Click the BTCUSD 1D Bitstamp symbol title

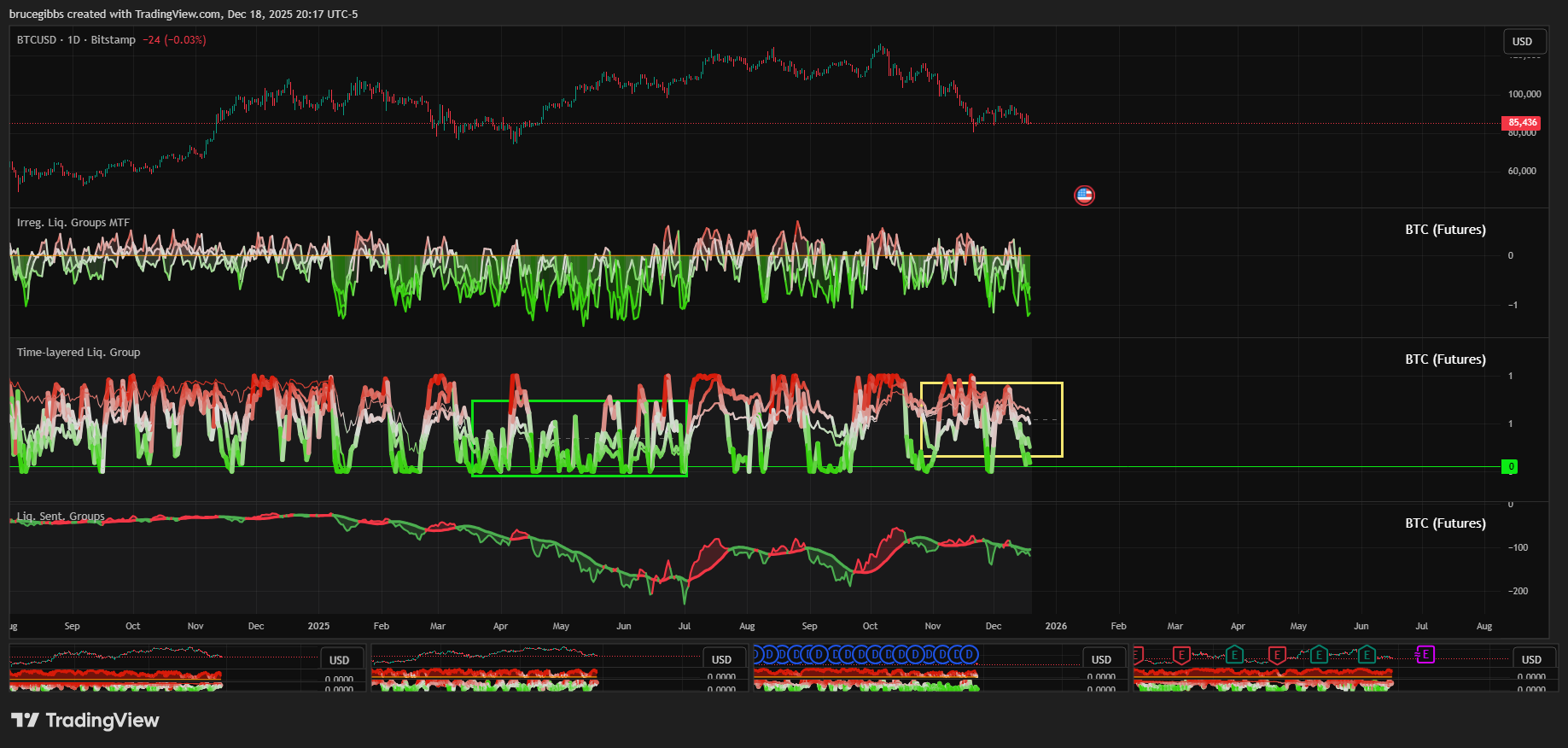click(x=76, y=40)
